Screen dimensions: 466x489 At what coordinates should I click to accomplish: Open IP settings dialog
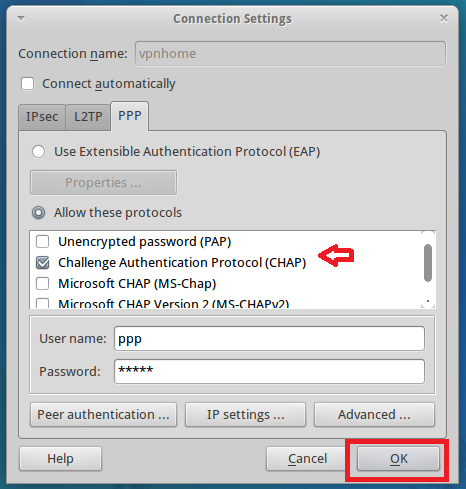pos(245,415)
